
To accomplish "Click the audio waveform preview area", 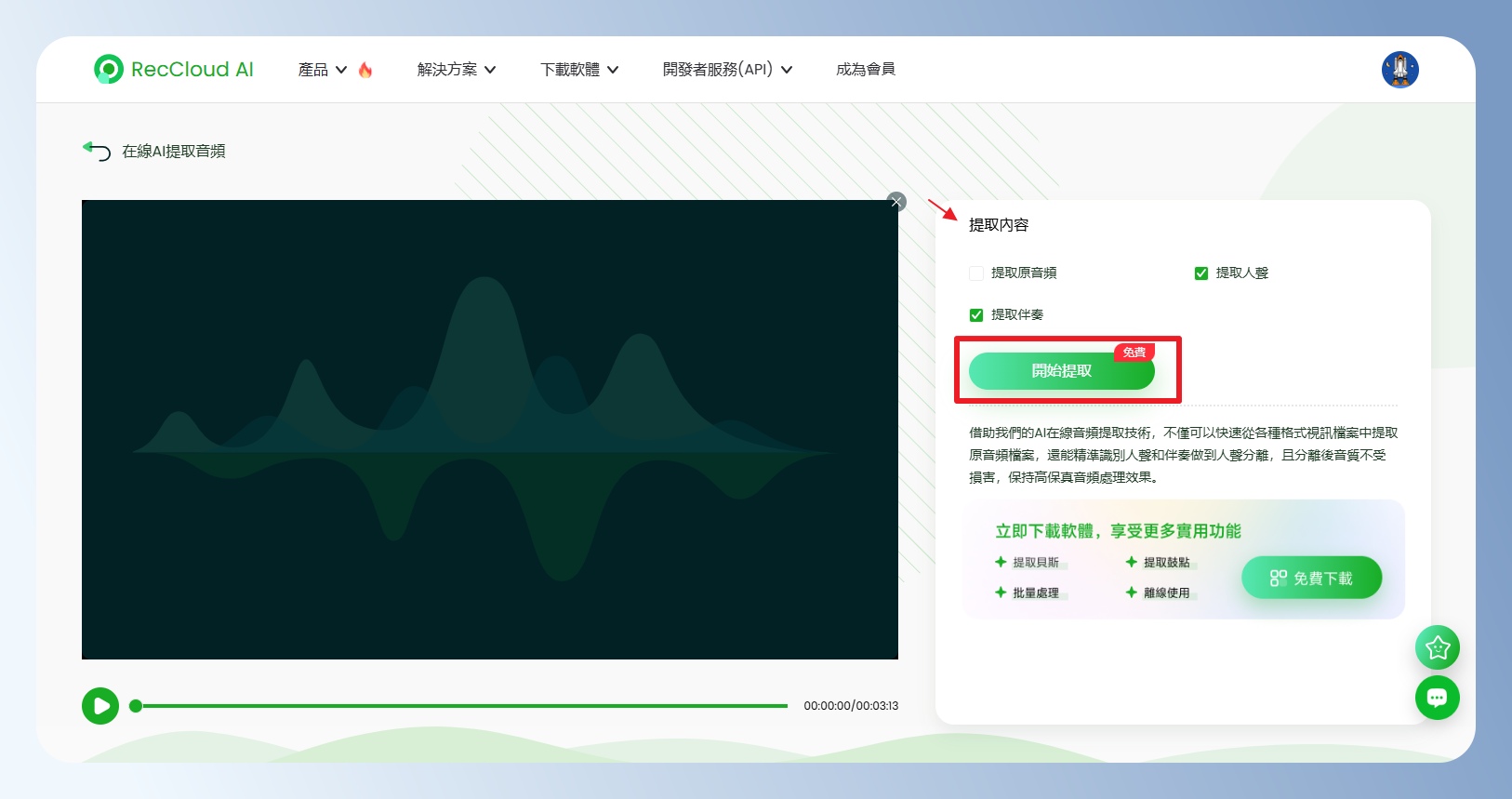I will tap(490, 430).
